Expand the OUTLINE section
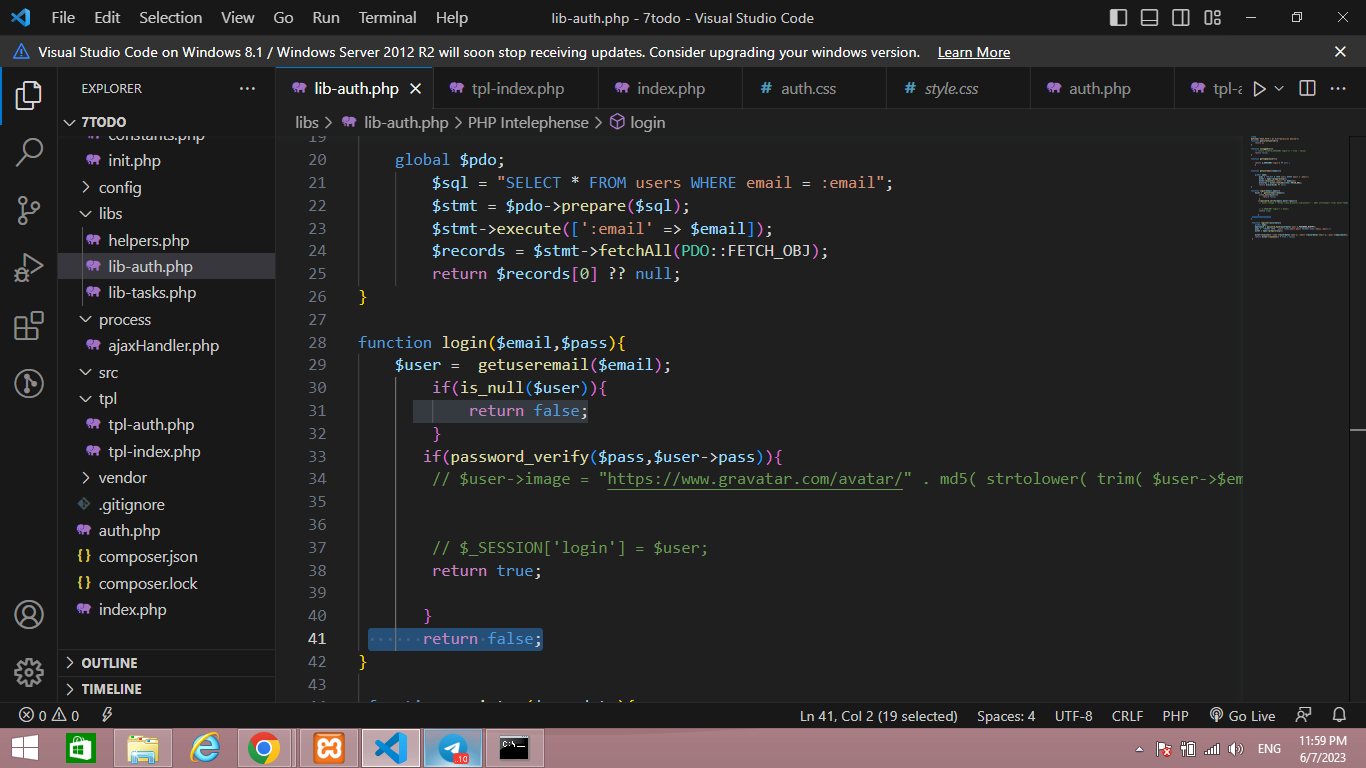The height and width of the screenshot is (768, 1366). (x=165, y=663)
